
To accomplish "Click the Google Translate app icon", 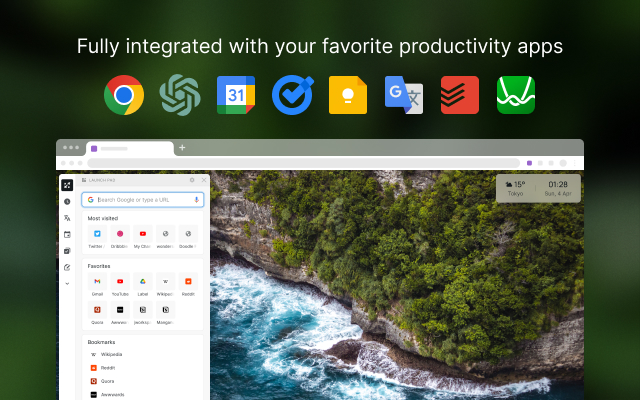I will [x=404, y=95].
